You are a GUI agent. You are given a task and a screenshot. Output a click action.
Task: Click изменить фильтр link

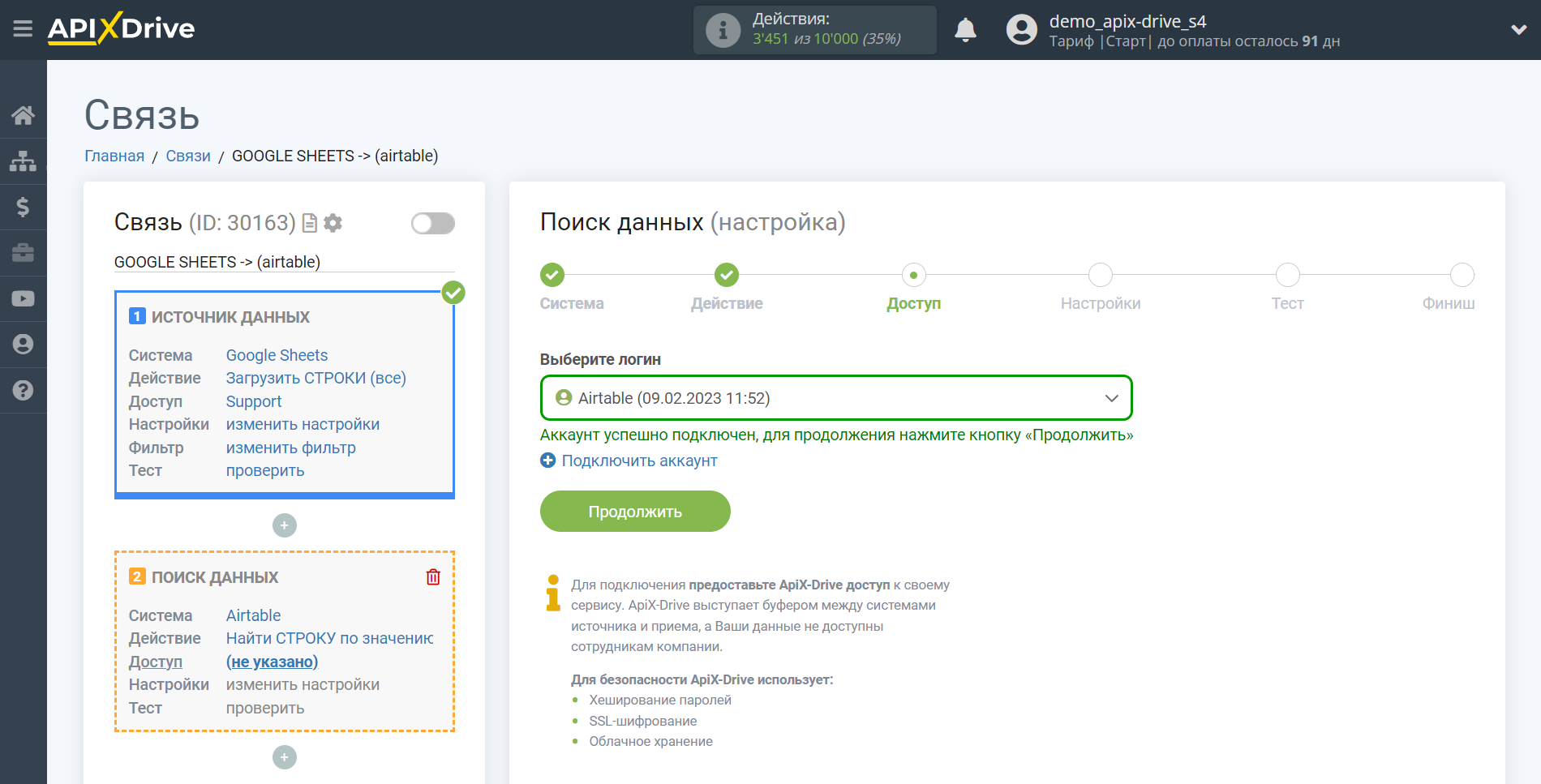(x=290, y=448)
